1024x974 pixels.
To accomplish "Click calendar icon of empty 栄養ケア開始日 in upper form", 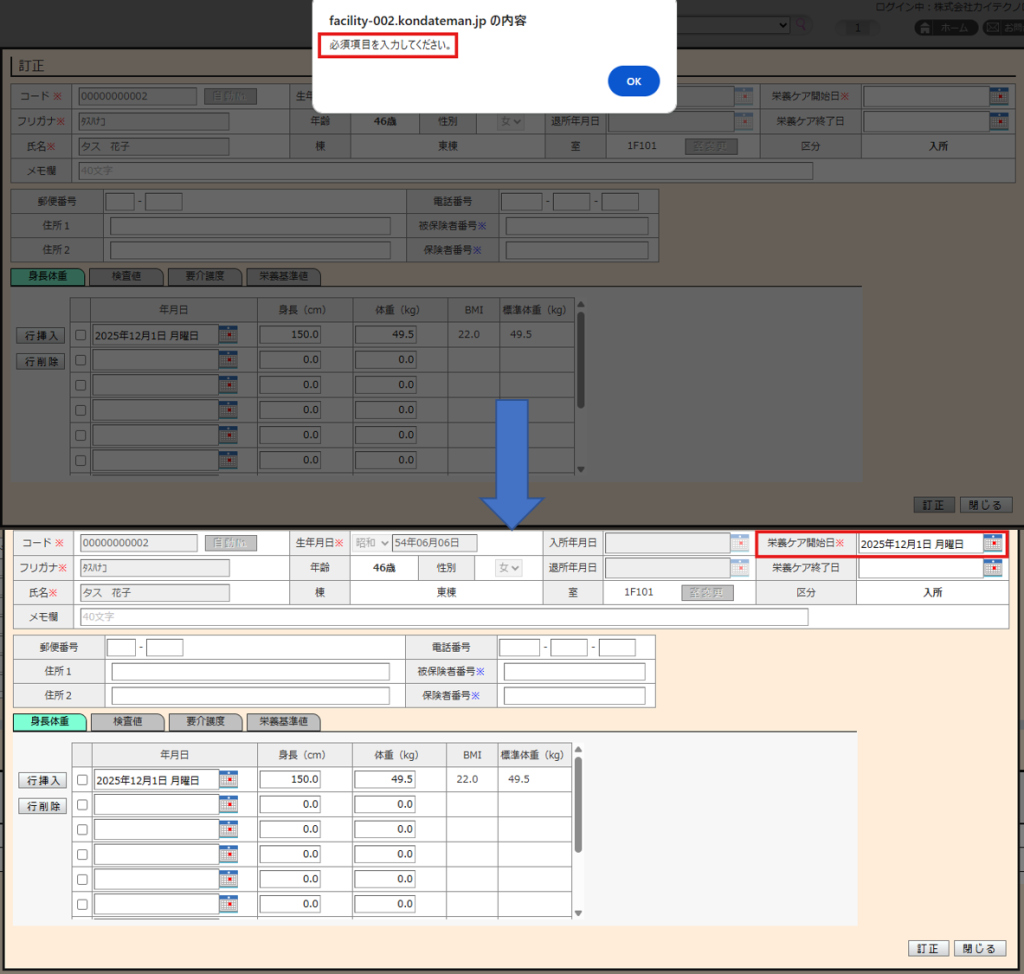I will coord(998,96).
